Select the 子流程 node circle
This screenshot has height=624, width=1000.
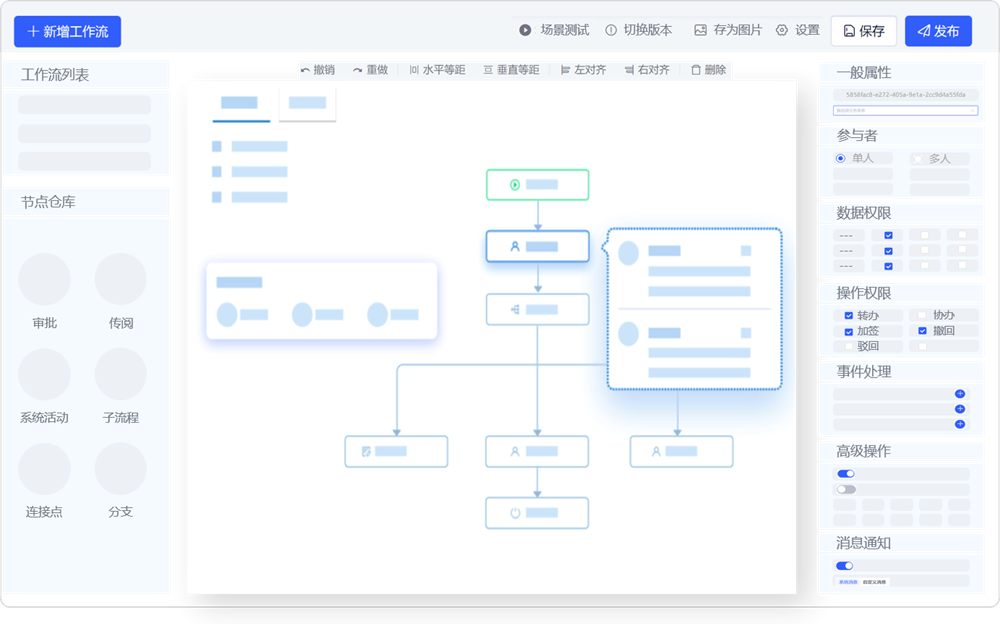click(121, 374)
